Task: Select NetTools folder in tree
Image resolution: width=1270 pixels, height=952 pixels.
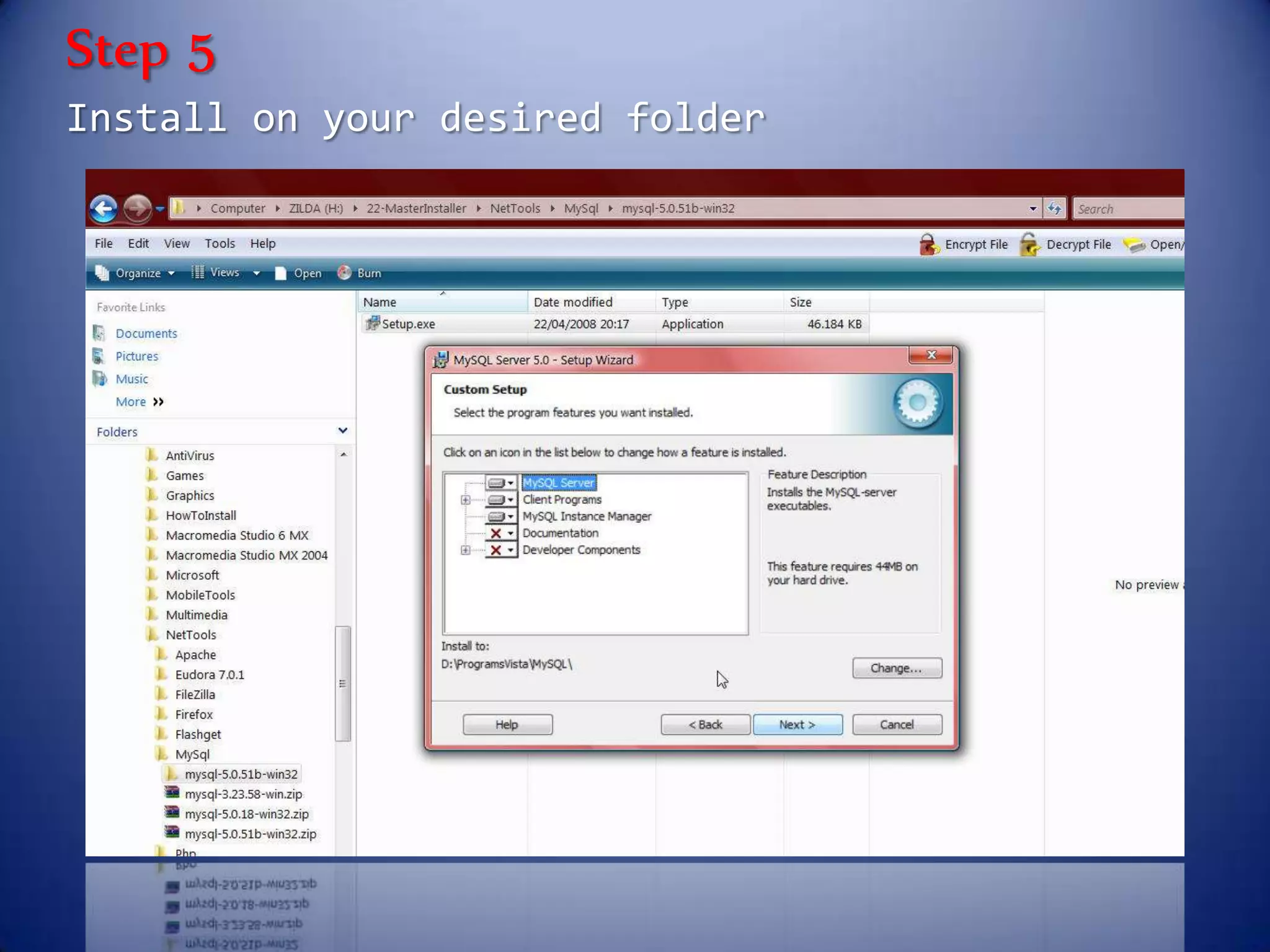Action: pyautogui.click(x=191, y=635)
